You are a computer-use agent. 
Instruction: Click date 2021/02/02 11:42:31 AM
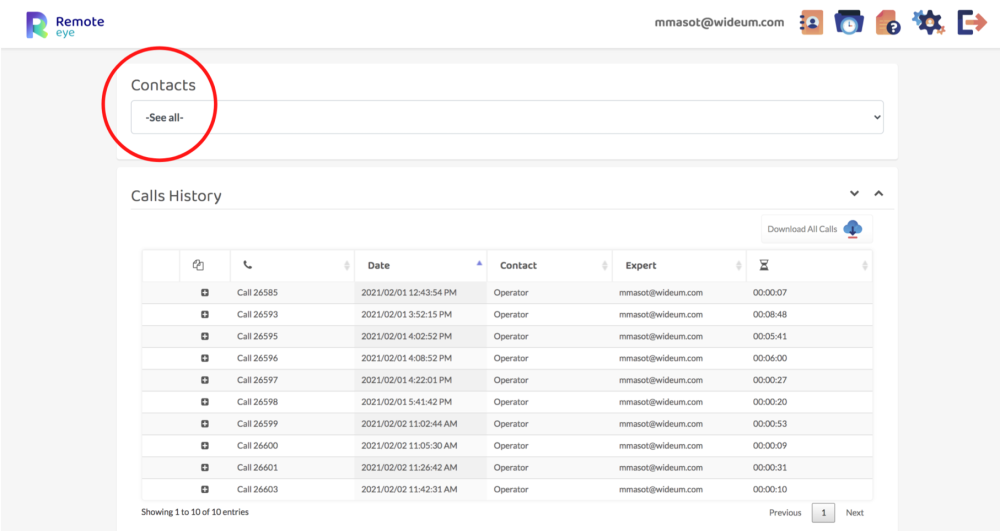click(x=409, y=489)
